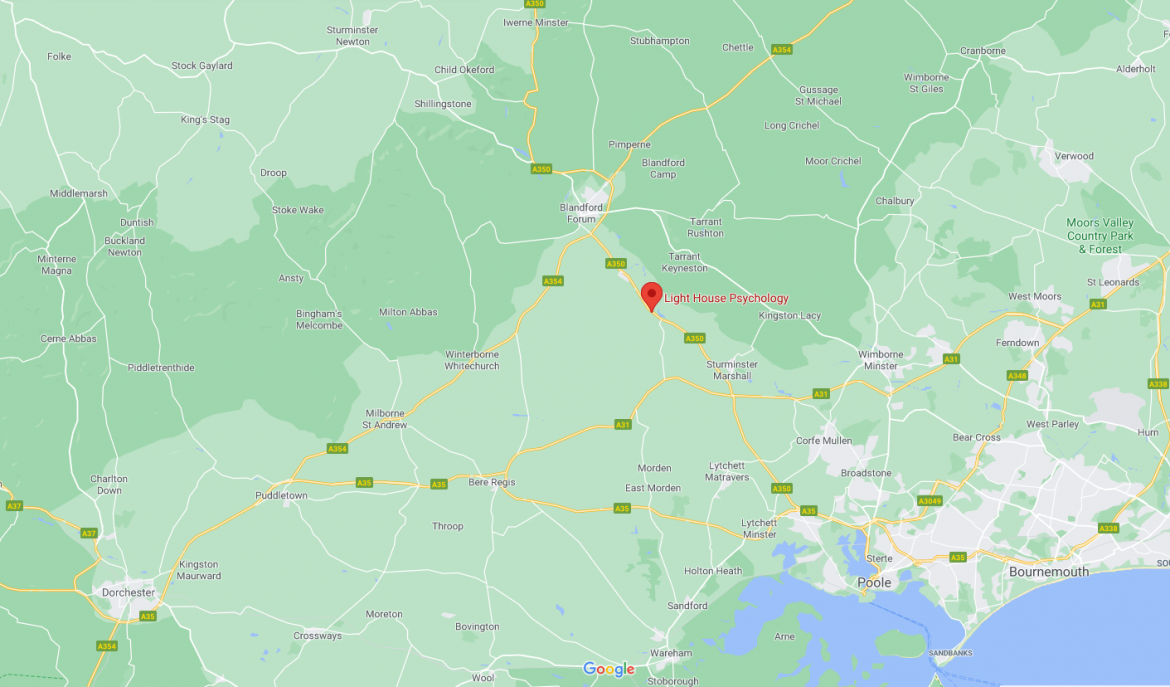Select the Bournemouth city label
This screenshot has height=687, width=1170.
(1048, 572)
